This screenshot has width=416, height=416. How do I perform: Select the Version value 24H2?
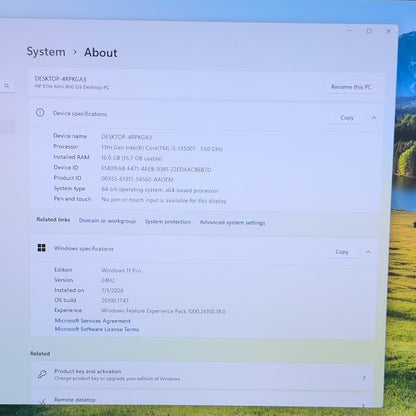pos(108,280)
